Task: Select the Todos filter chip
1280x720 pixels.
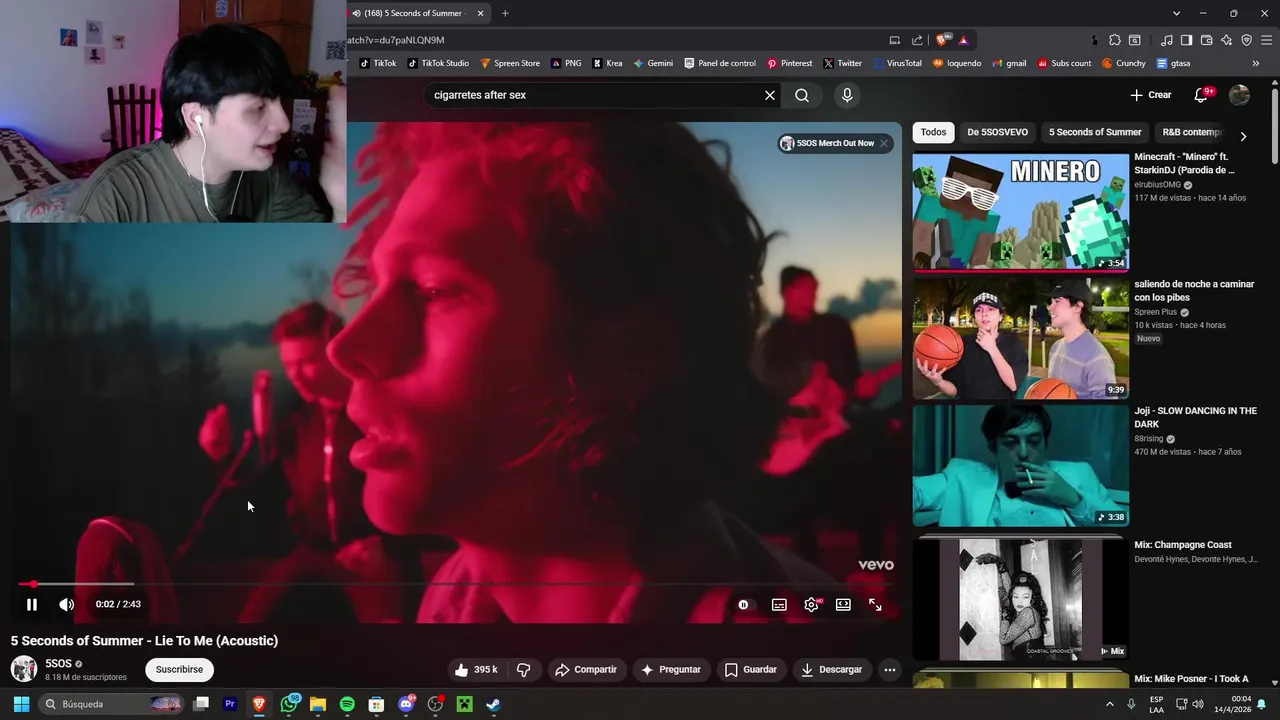Action: point(933,132)
